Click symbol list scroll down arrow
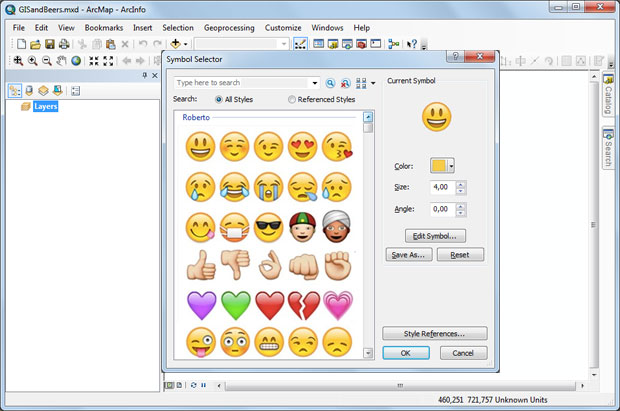The height and width of the screenshot is (411, 620). [368, 353]
